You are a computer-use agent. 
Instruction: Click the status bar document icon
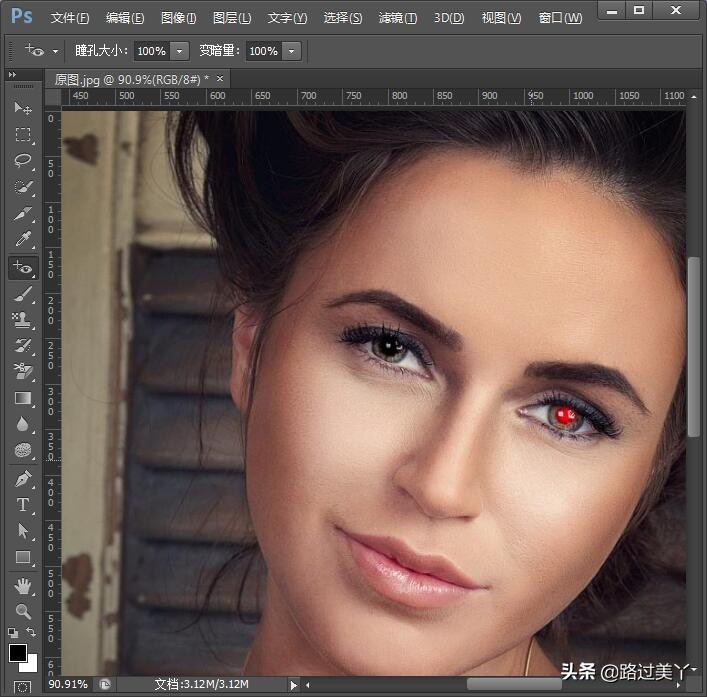(x=105, y=685)
